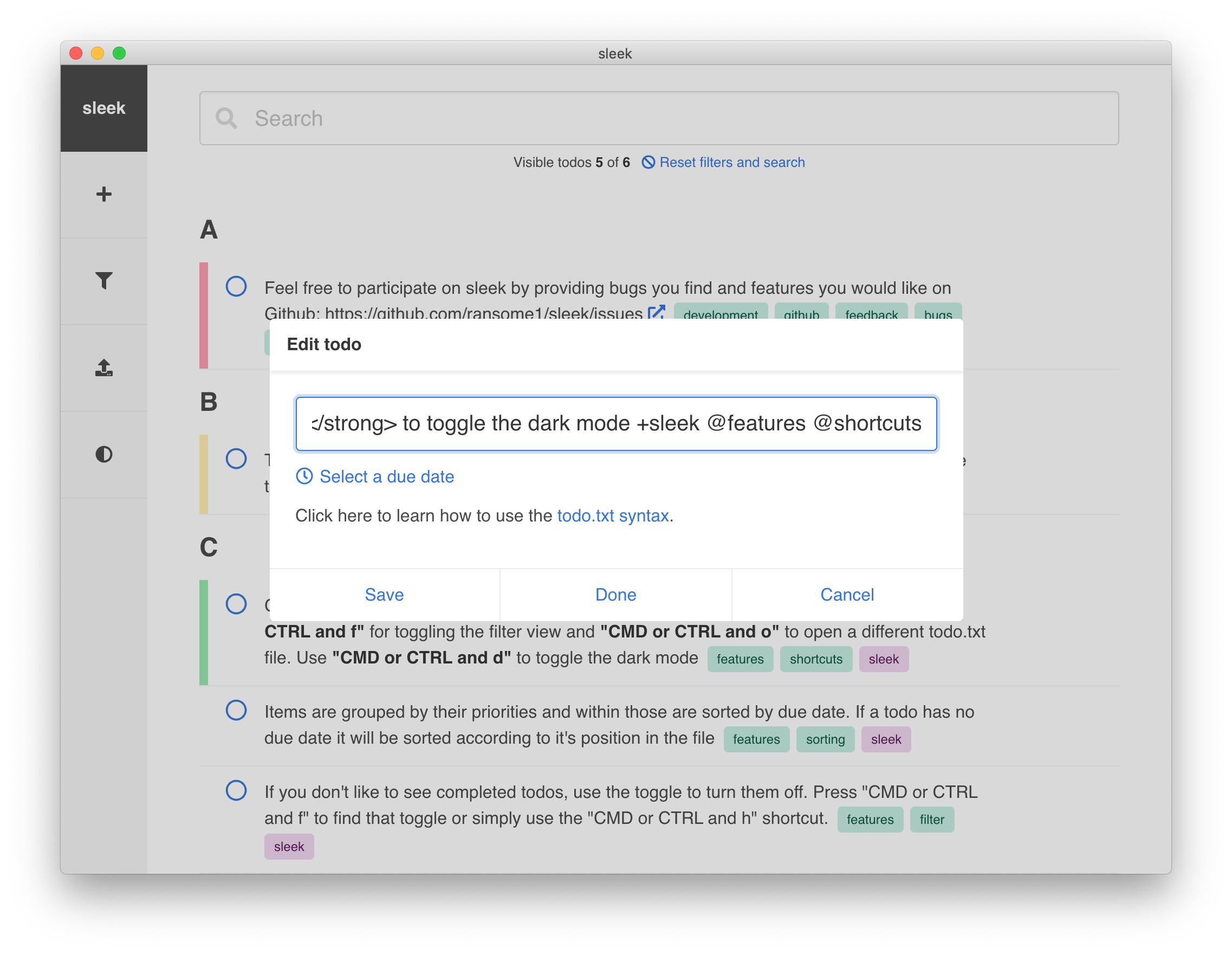Collapse priority group C
Image resolution: width=1232 pixels, height=954 pixels.
point(208,546)
